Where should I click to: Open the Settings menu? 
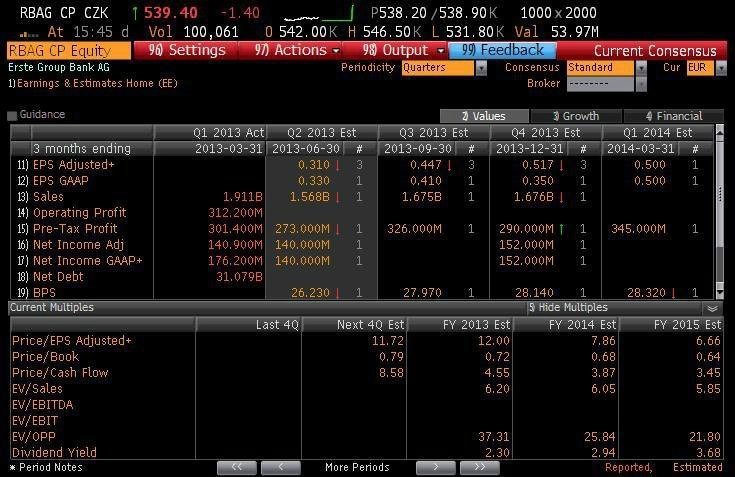tap(187, 50)
